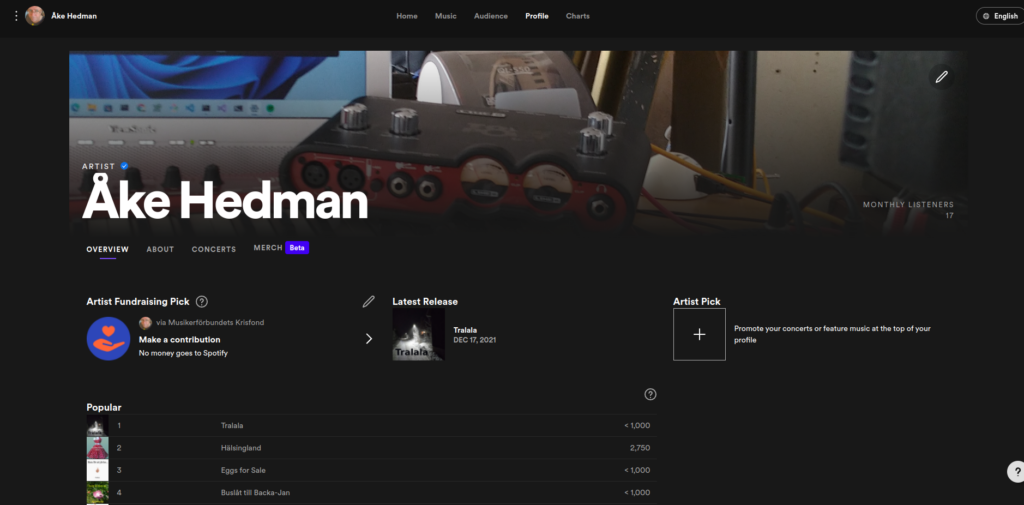Click large Åke Hedman artist heading
Screen dimensions: 1024x505
[225, 199]
